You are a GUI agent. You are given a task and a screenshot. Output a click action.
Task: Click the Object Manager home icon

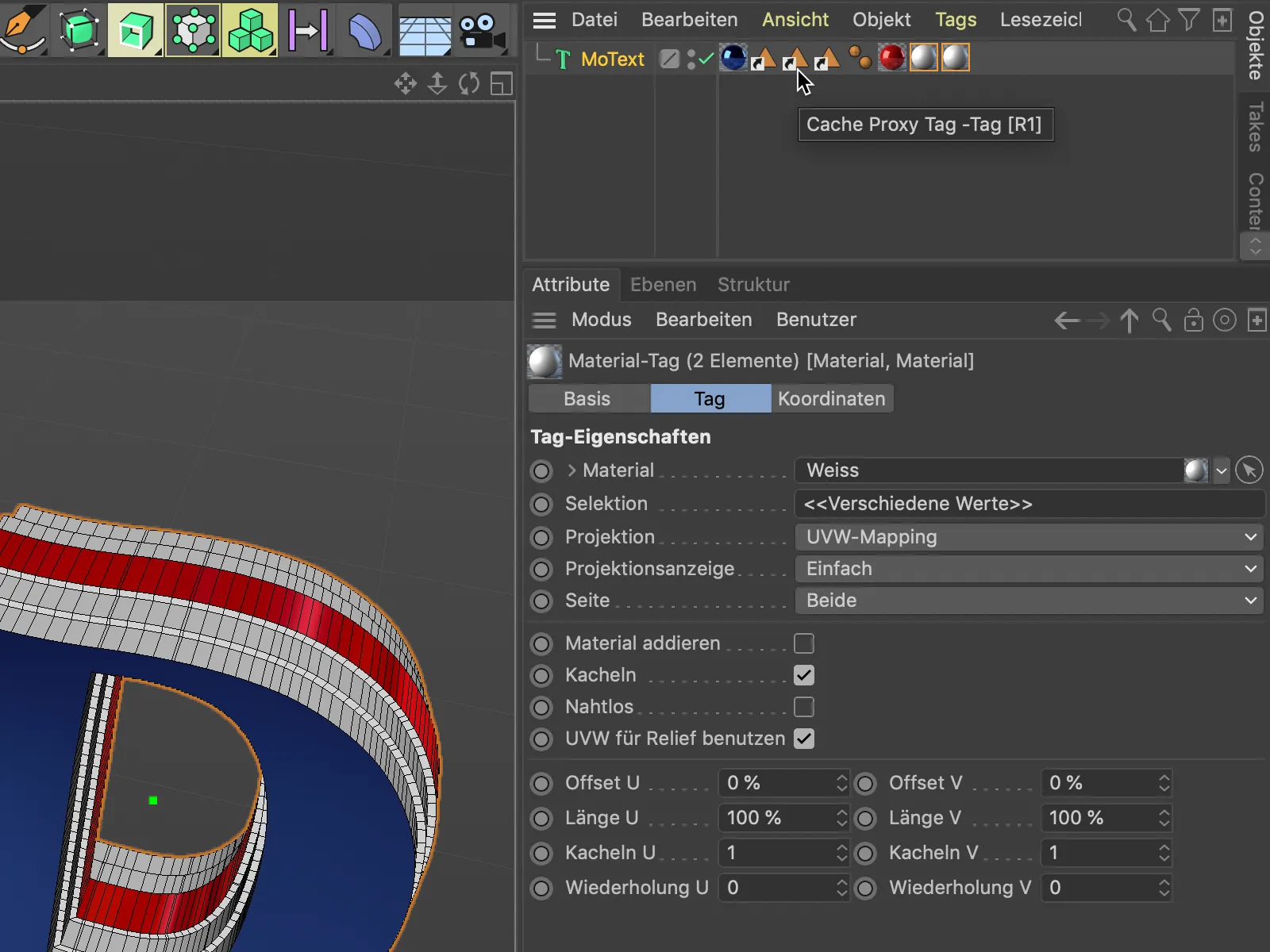[1158, 19]
